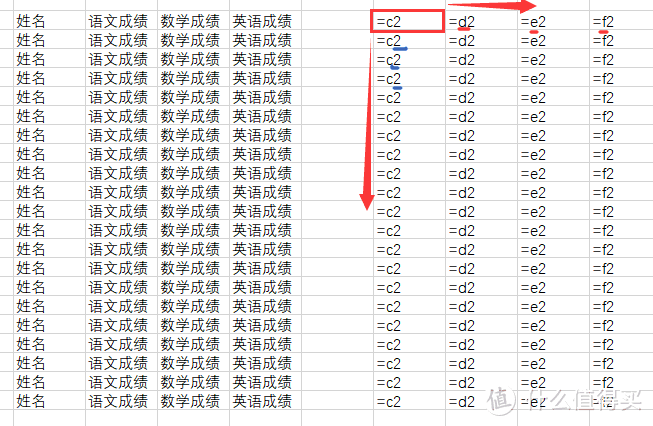Select 语文成绩 cell in the top row
653x426 pixels.
(x=121, y=22)
